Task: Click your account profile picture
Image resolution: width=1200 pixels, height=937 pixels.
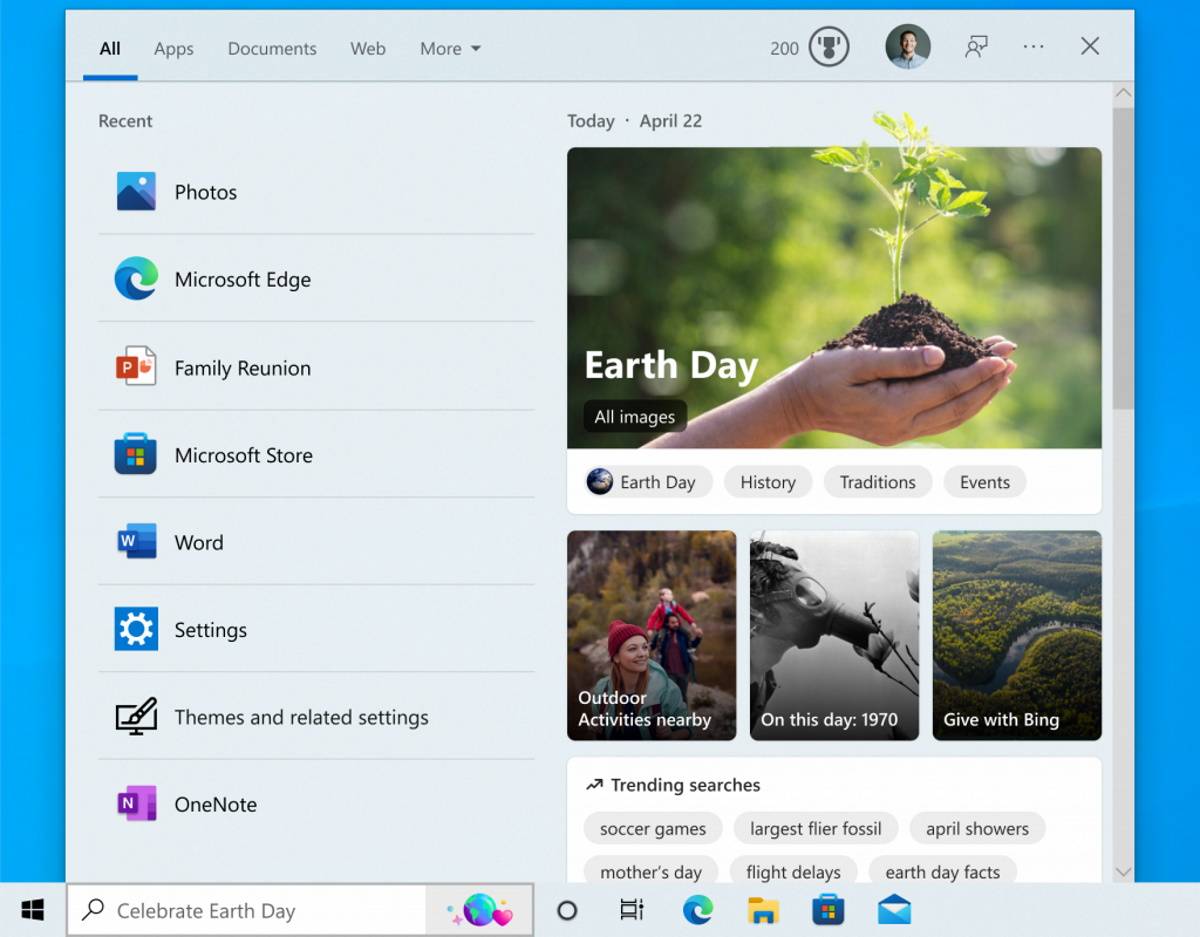Action: click(906, 46)
